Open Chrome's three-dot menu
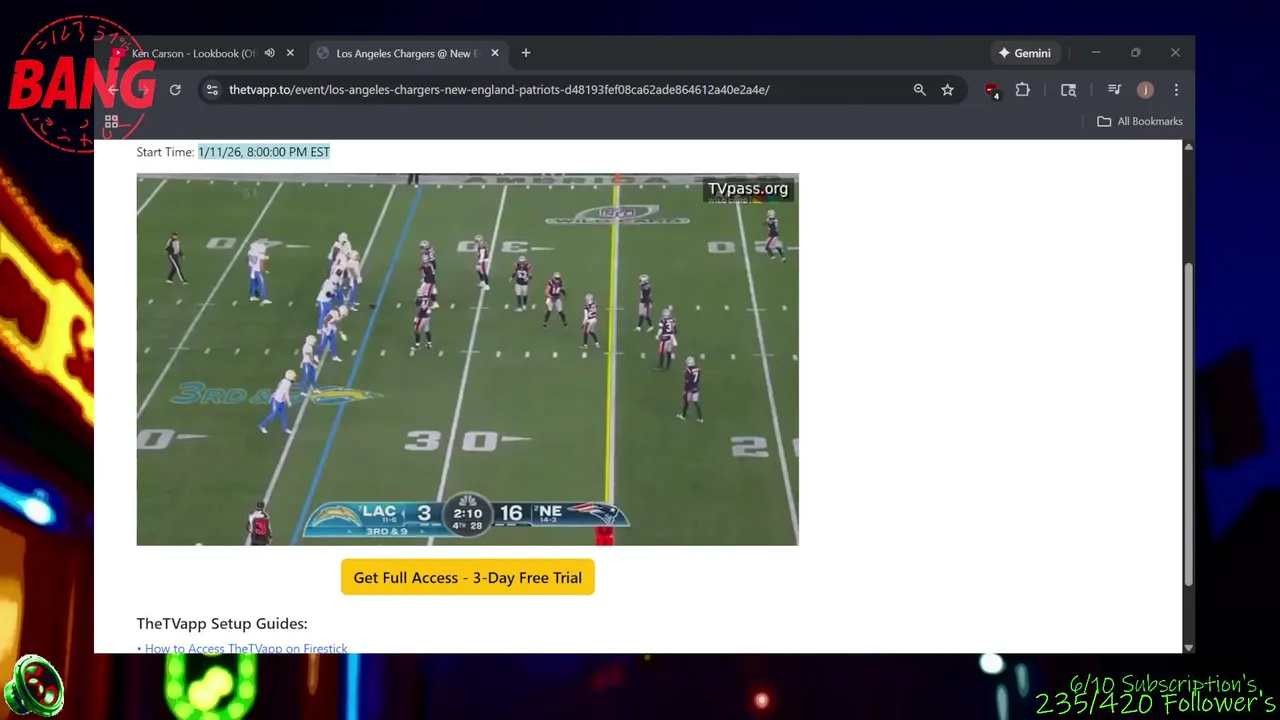Screen dimensions: 1280x720 (1176, 90)
